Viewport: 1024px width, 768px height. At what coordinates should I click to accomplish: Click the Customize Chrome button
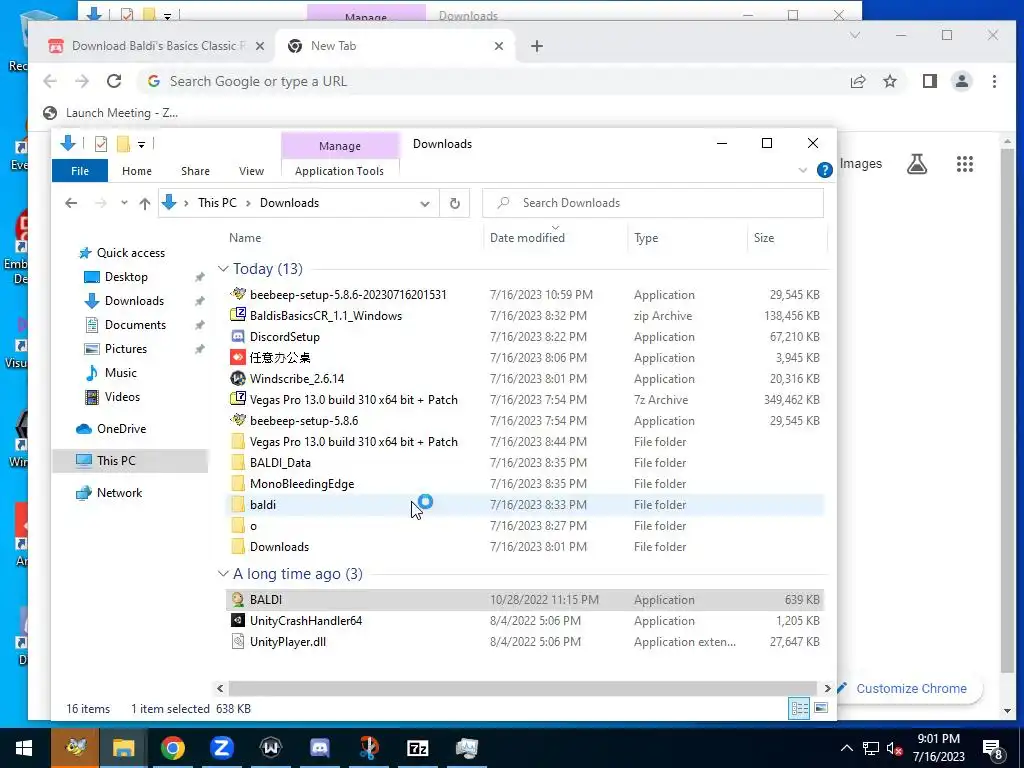908,688
